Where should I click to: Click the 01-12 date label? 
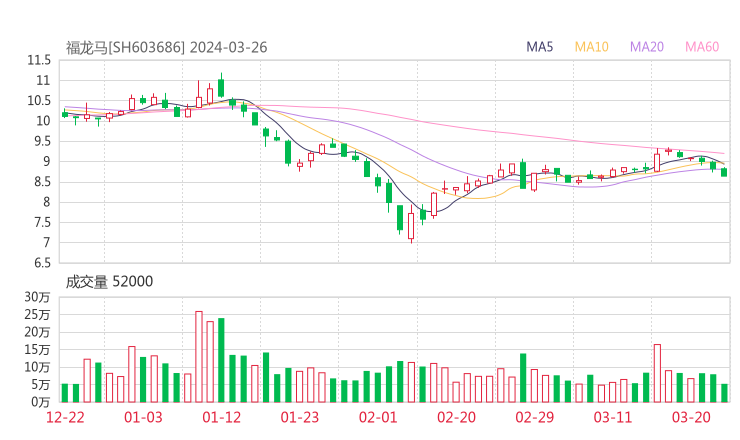(x=221, y=417)
